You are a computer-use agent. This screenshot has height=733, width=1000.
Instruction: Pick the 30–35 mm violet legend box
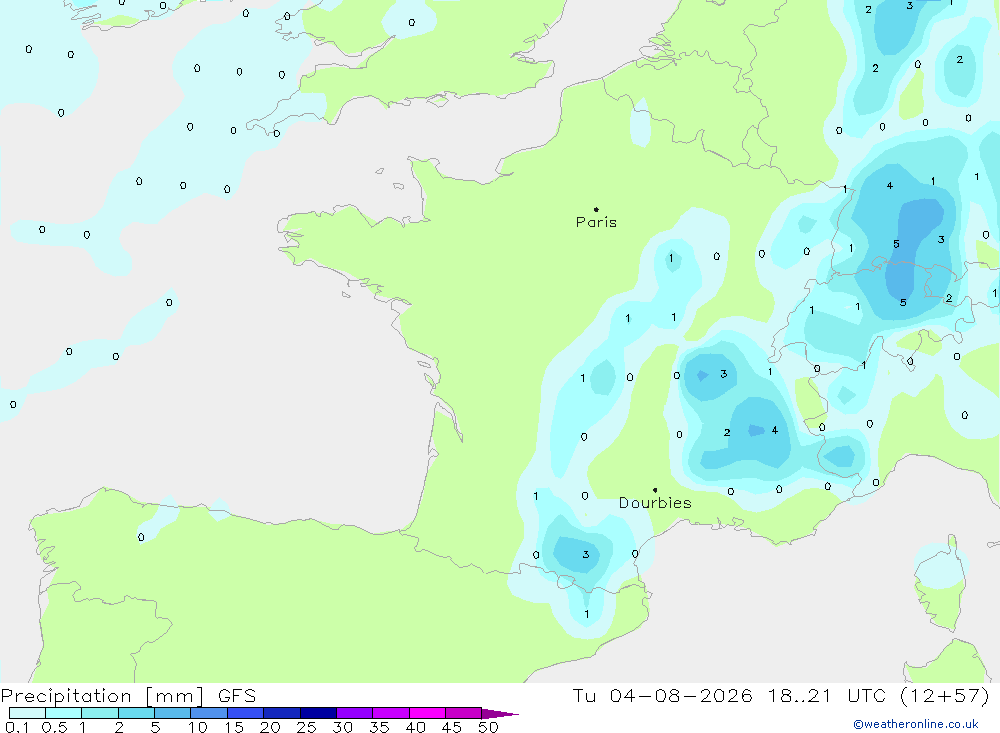pyautogui.click(x=355, y=713)
